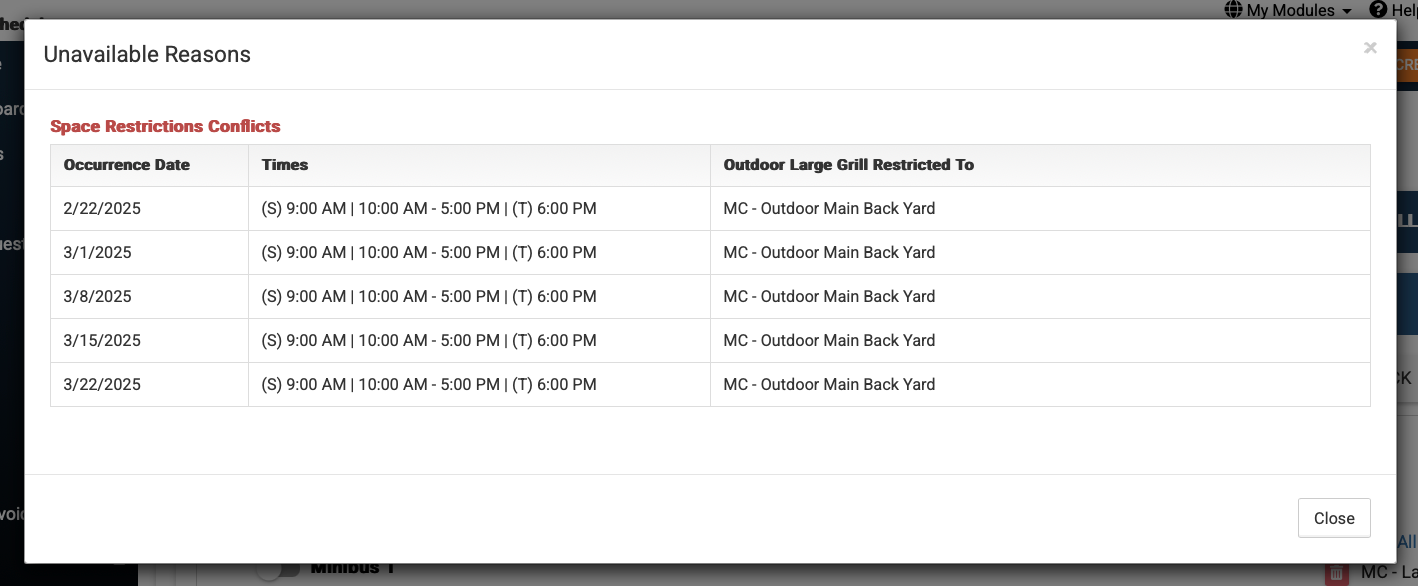
Task: Select the 2/22/2025 occurrence date cell
Action: (102, 209)
